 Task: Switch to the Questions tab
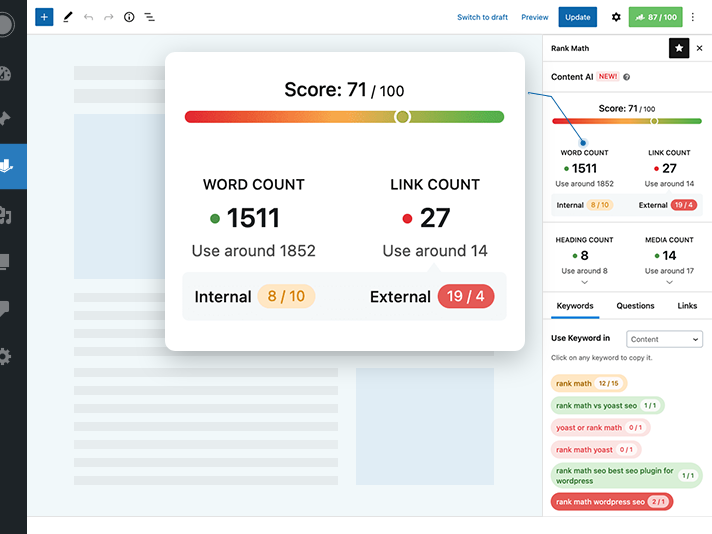coord(635,306)
